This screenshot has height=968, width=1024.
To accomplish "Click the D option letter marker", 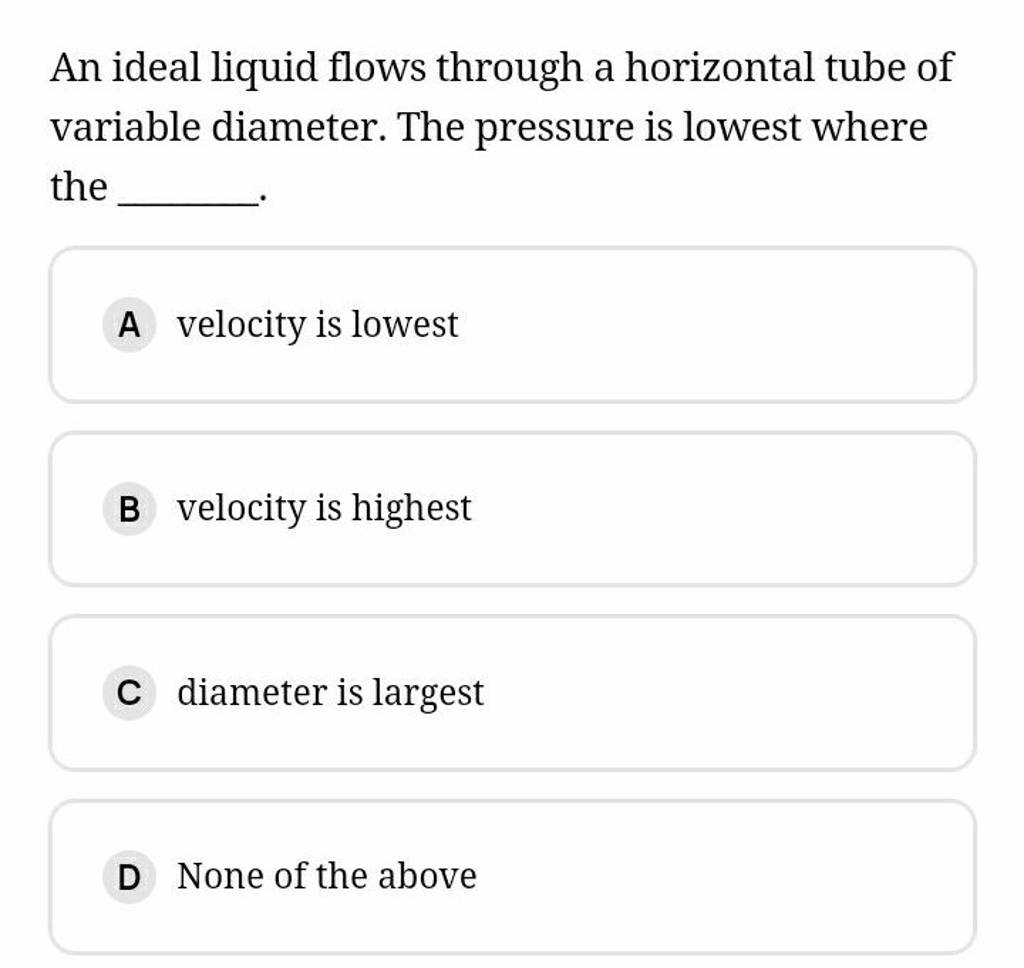I will [x=127, y=876].
